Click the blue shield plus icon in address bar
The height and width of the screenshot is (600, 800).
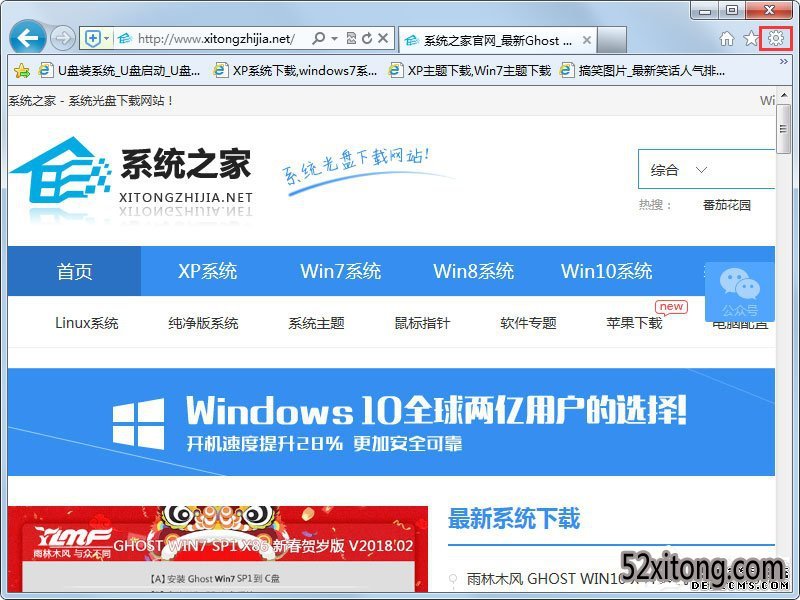point(92,38)
